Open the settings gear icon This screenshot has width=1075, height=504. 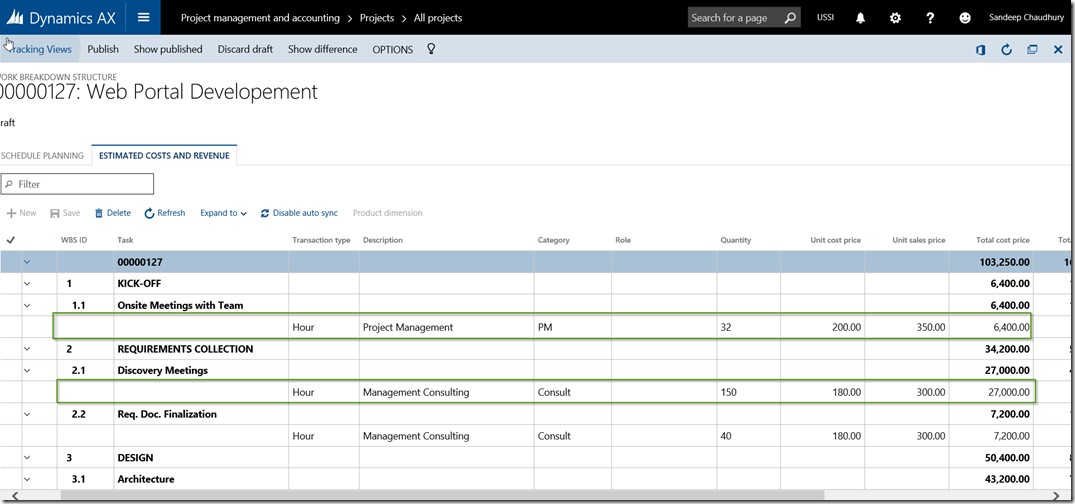tap(895, 18)
